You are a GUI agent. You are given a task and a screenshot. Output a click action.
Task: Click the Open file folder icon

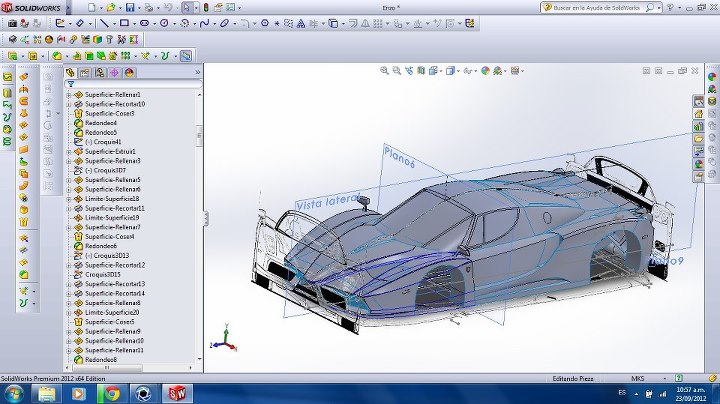110,7
